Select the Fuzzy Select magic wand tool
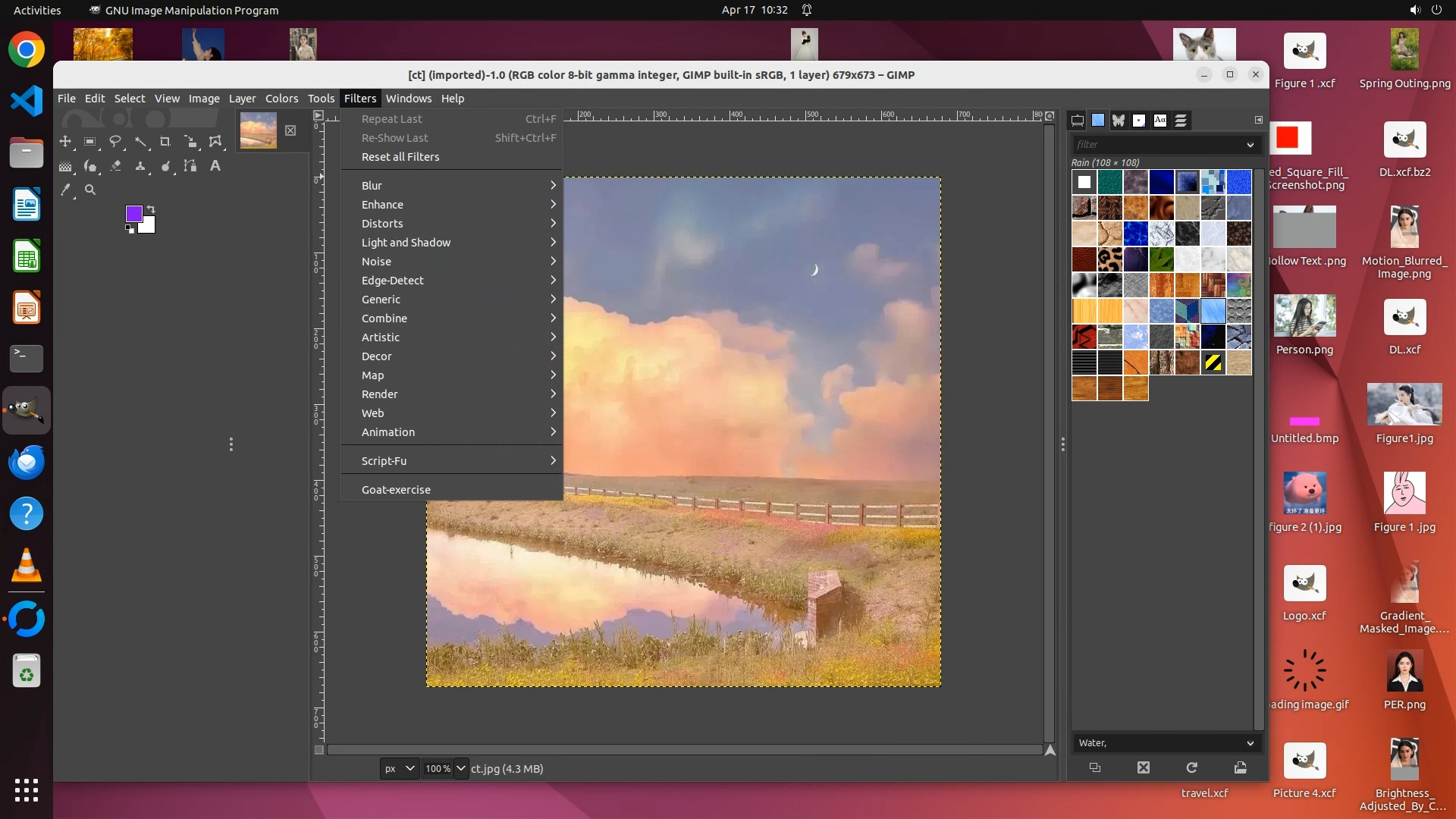This screenshot has width=1456, height=819. [140, 142]
